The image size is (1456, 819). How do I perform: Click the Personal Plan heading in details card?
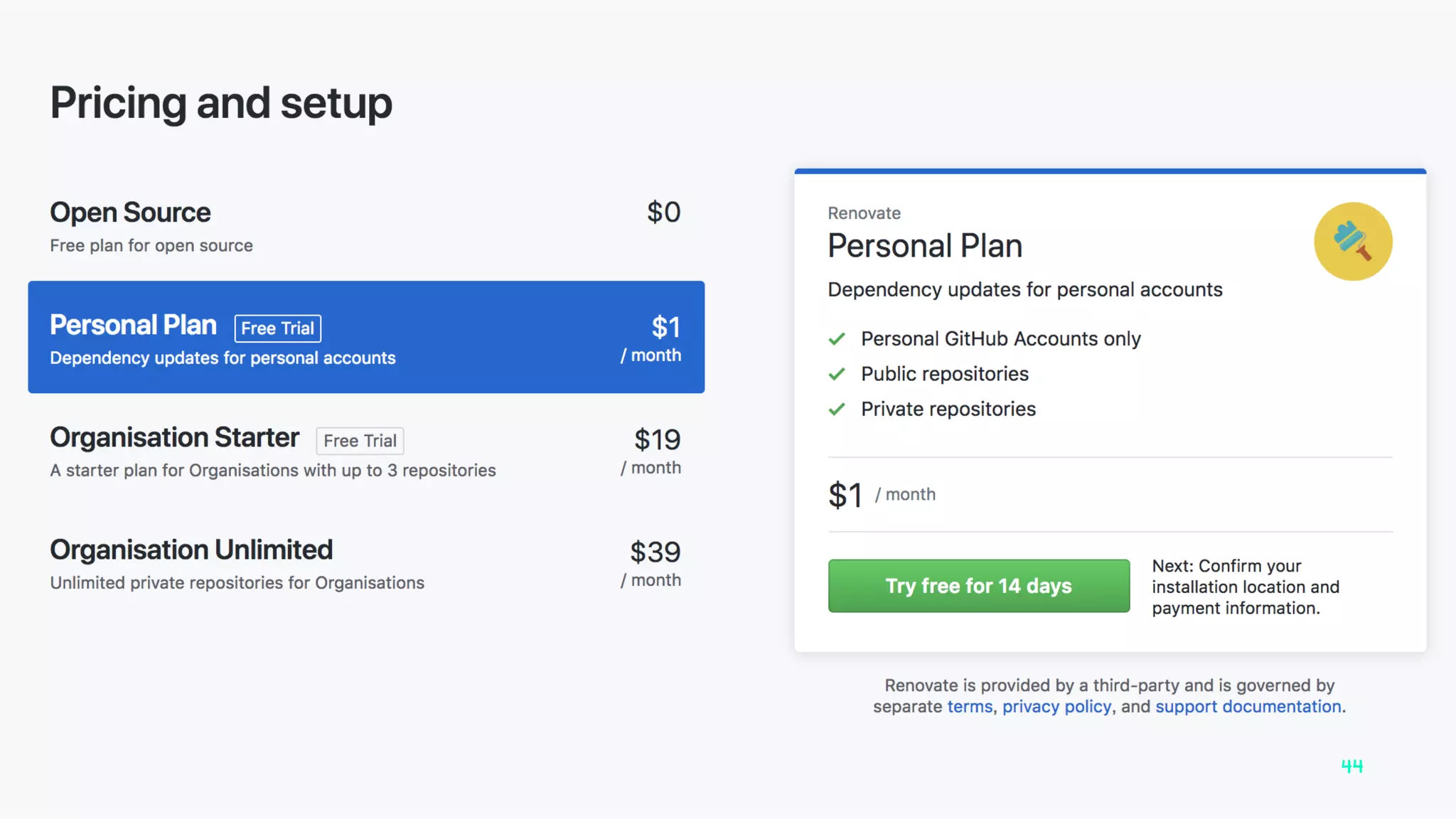925,246
